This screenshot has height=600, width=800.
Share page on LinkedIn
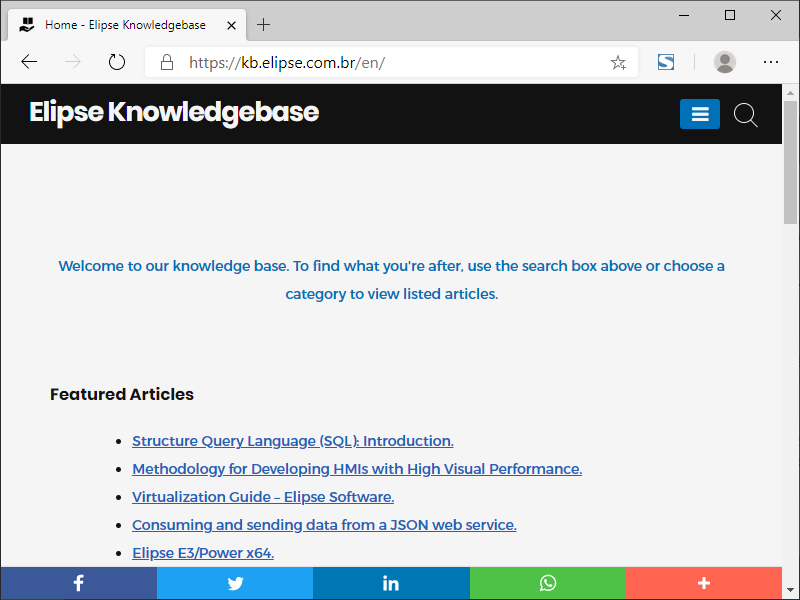(x=391, y=583)
